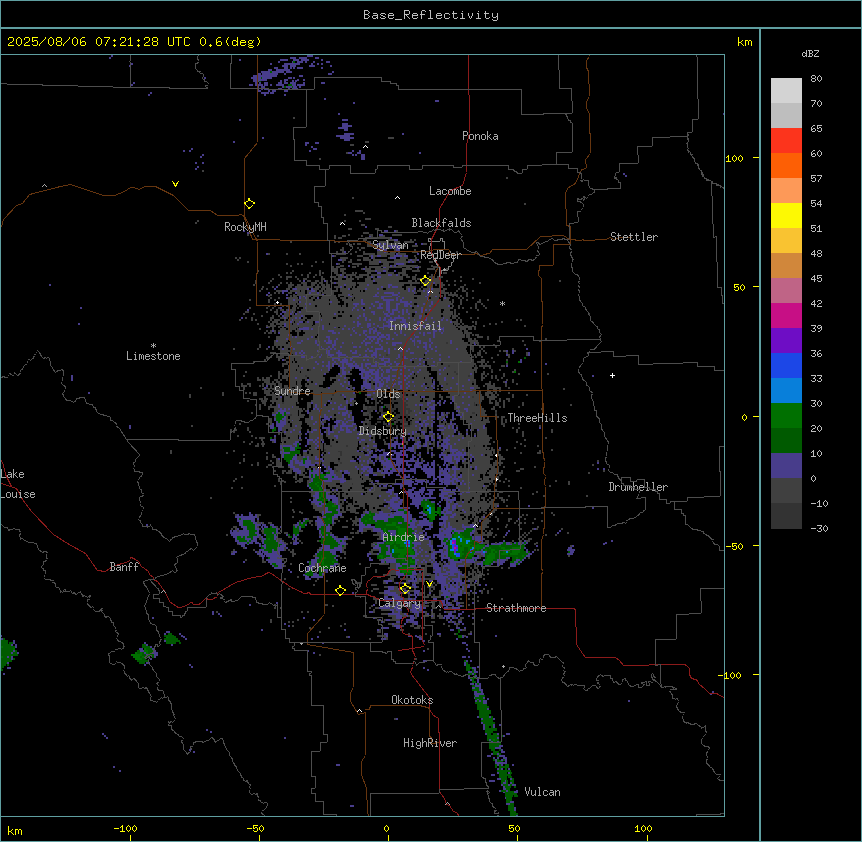Select the purple 39-36 dBZ legend swatch
The height and width of the screenshot is (842, 862).
[786, 341]
